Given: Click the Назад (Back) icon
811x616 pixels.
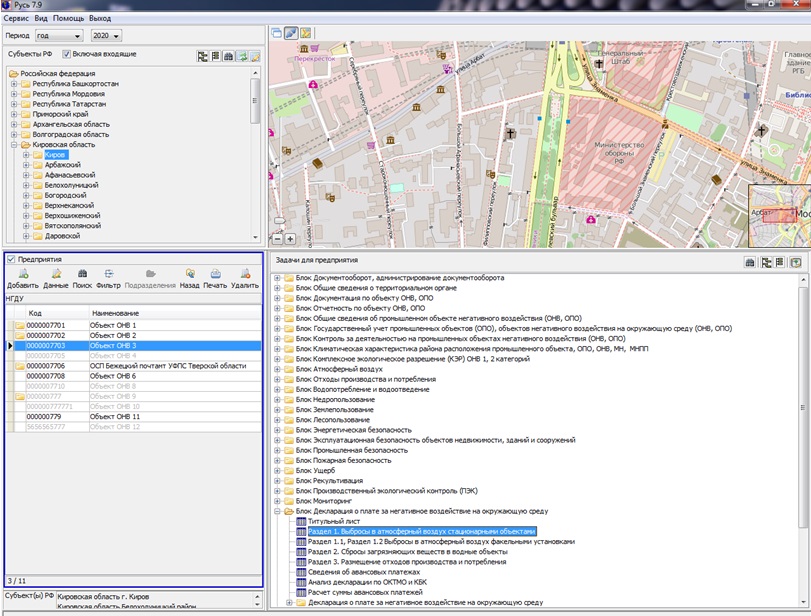Looking at the screenshot, I should point(189,274).
